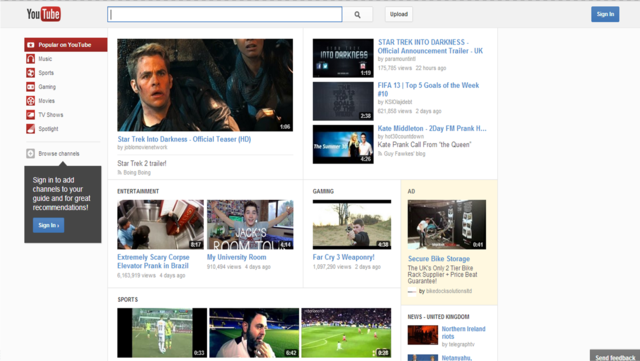
Task: Click the Sign In button in header
Action: pos(605,14)
